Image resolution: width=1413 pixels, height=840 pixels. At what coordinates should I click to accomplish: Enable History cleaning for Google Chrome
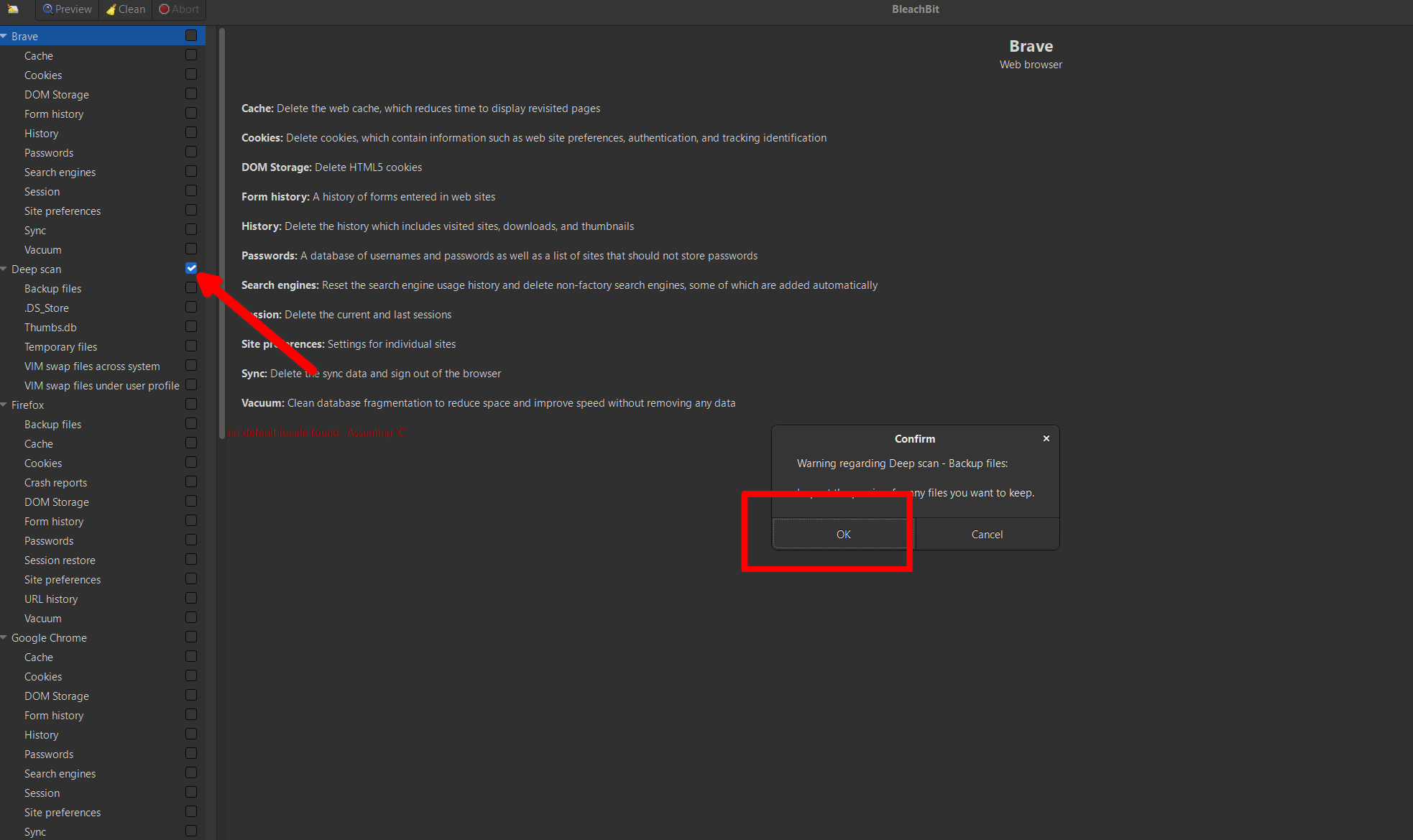coord(190,734)
